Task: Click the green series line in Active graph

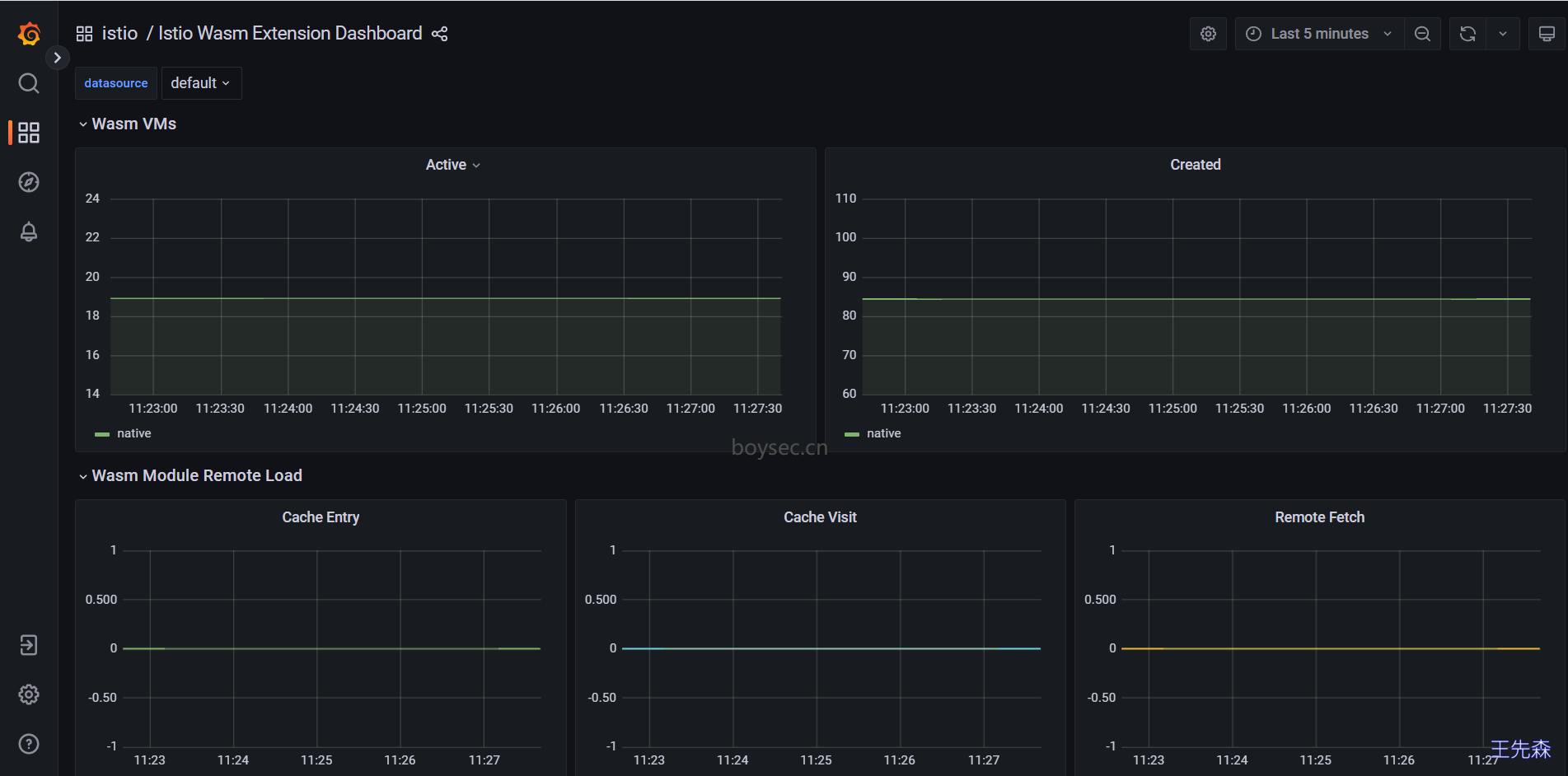Action: 445,298
